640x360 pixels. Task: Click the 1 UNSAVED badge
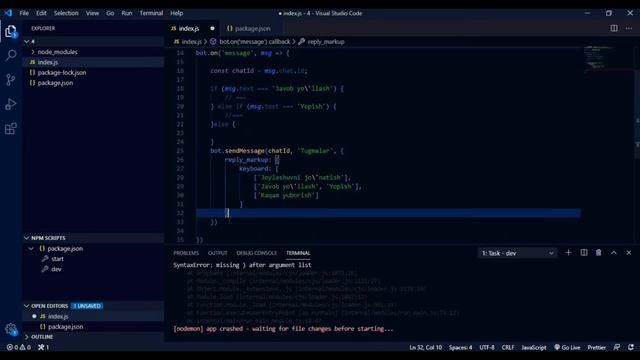(87, 306)
